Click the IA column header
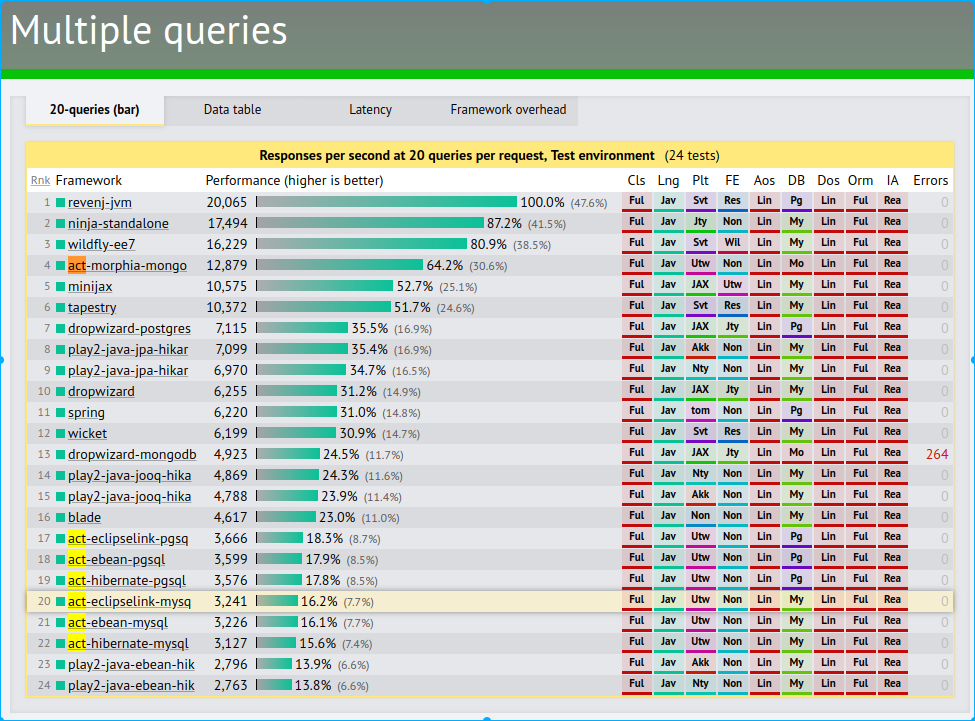 coord(892,181)
